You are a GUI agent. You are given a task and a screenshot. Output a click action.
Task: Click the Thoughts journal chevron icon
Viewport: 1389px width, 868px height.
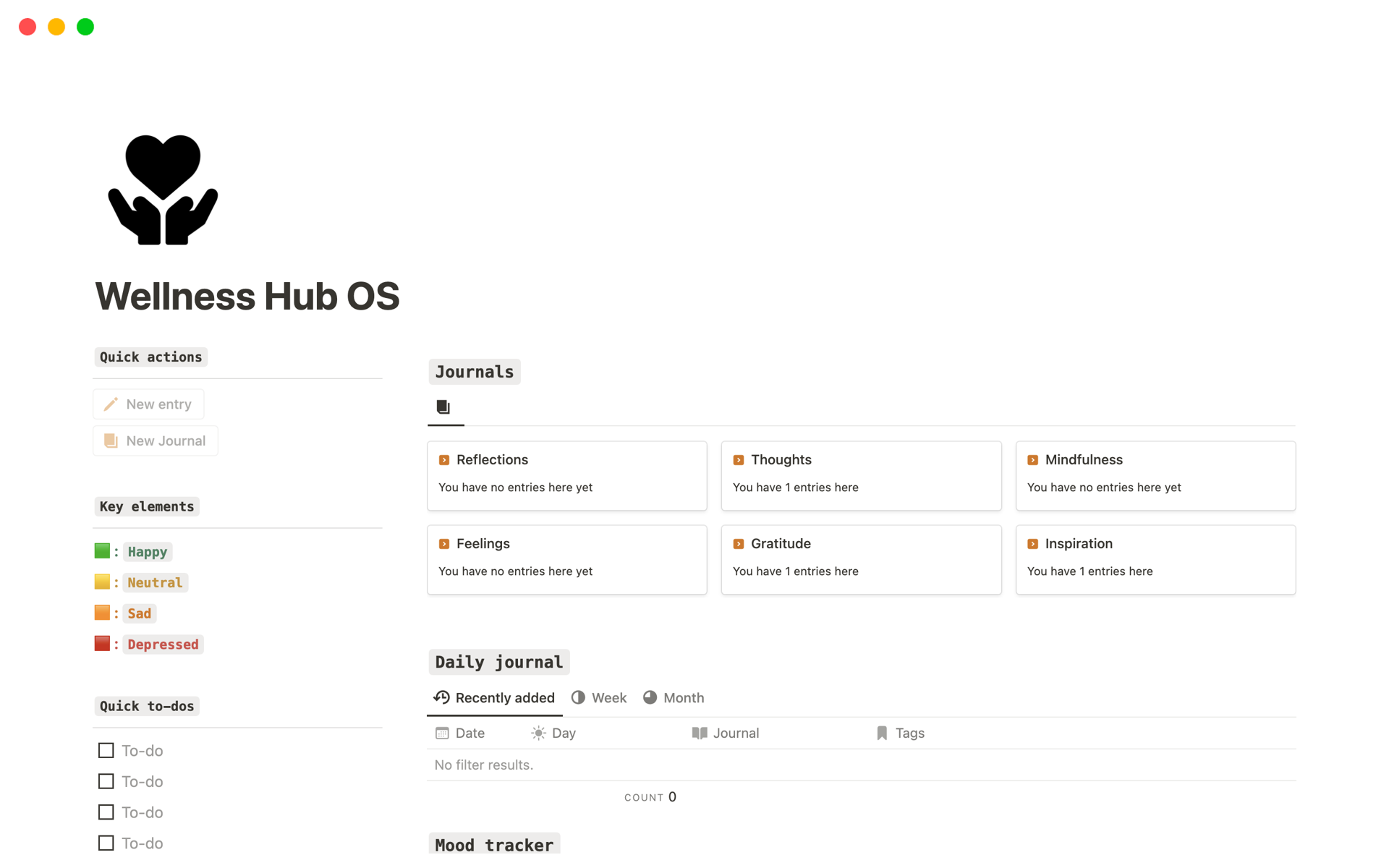point(739,459)
